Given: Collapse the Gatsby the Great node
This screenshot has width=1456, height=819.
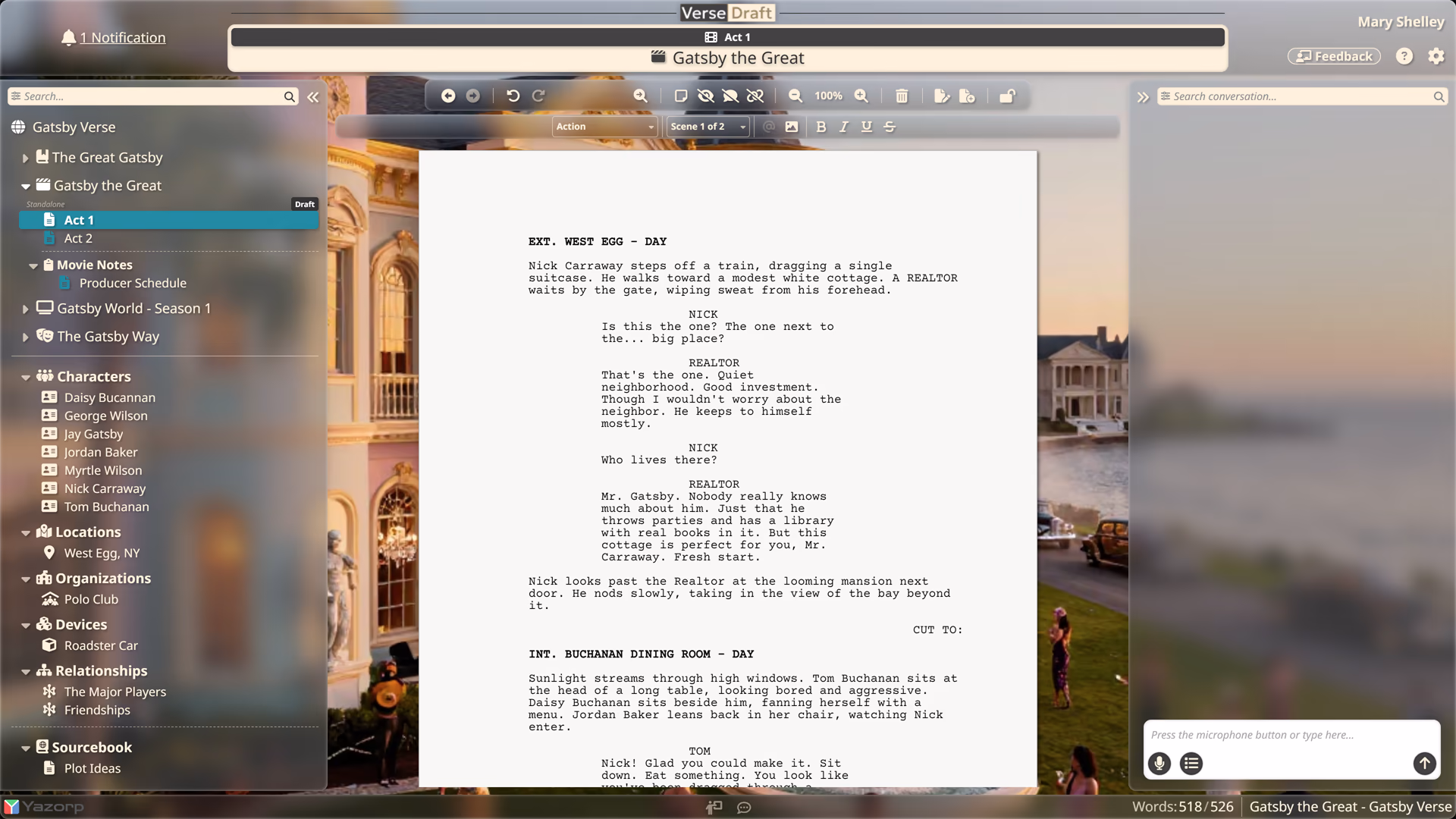Looking at the screenshot, I should click(x=25, y=186).
